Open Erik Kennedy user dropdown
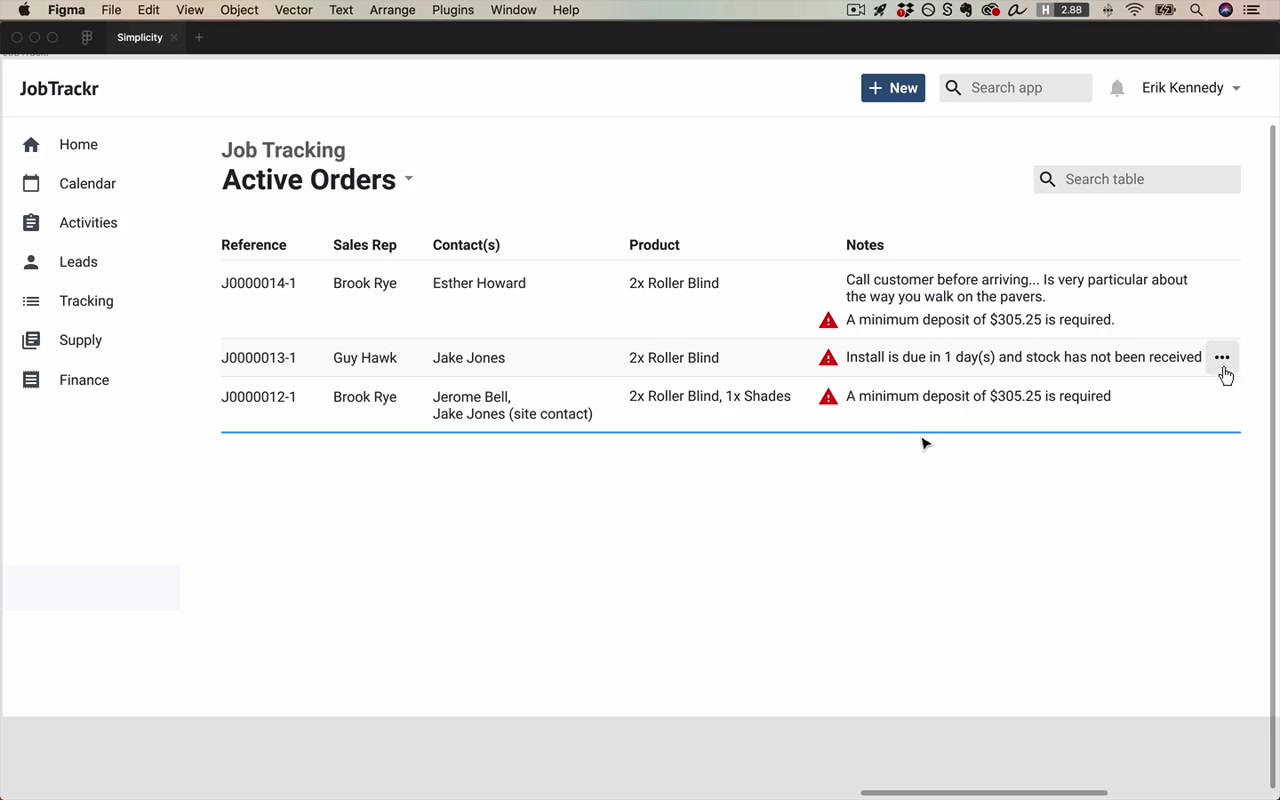This screenshot has height=800, width=1280. [1192, 88]
